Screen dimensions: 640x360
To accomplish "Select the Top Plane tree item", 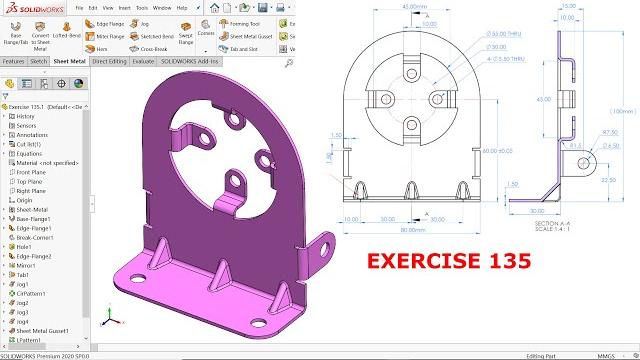I will coord(25,182).
